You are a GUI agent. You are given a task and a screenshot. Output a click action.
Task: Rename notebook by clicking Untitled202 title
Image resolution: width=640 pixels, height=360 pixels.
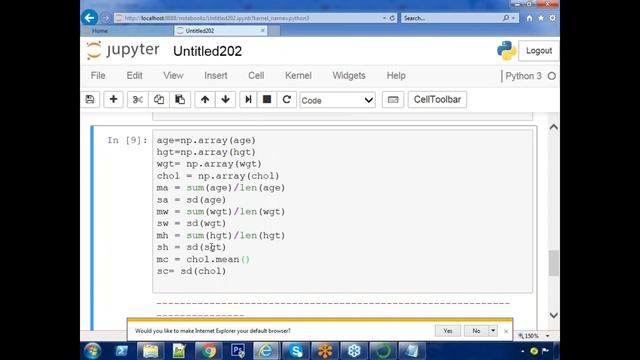[207, 51]
